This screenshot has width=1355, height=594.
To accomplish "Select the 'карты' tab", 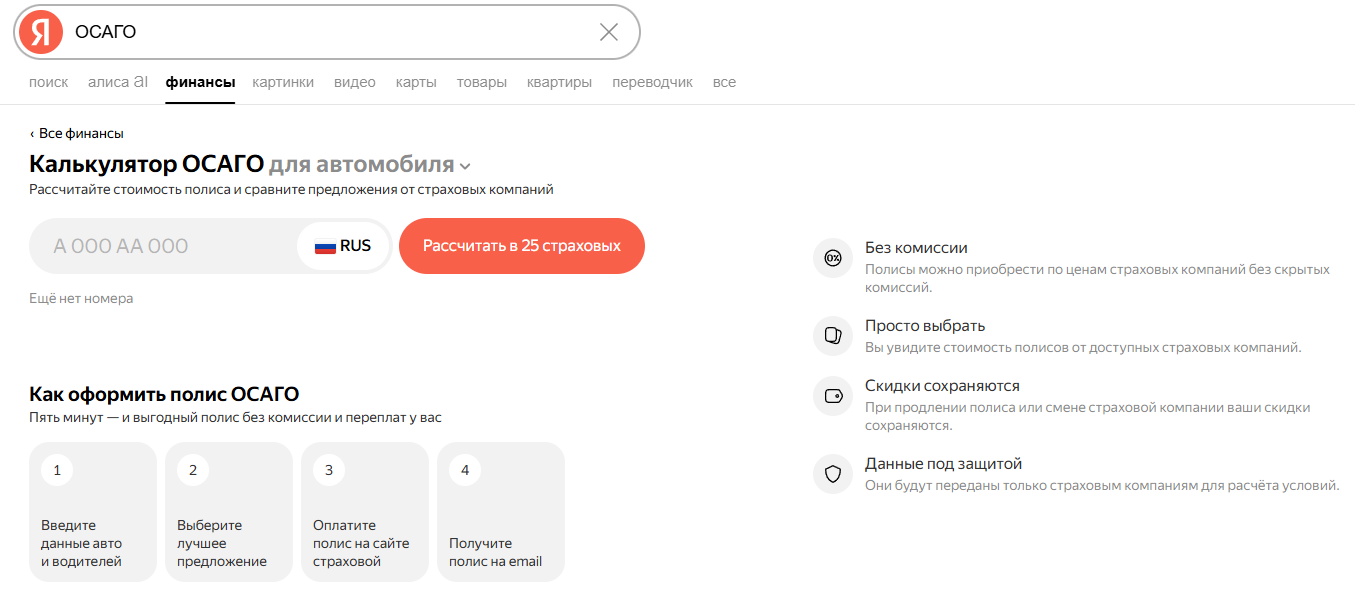I will click(416, 82).
